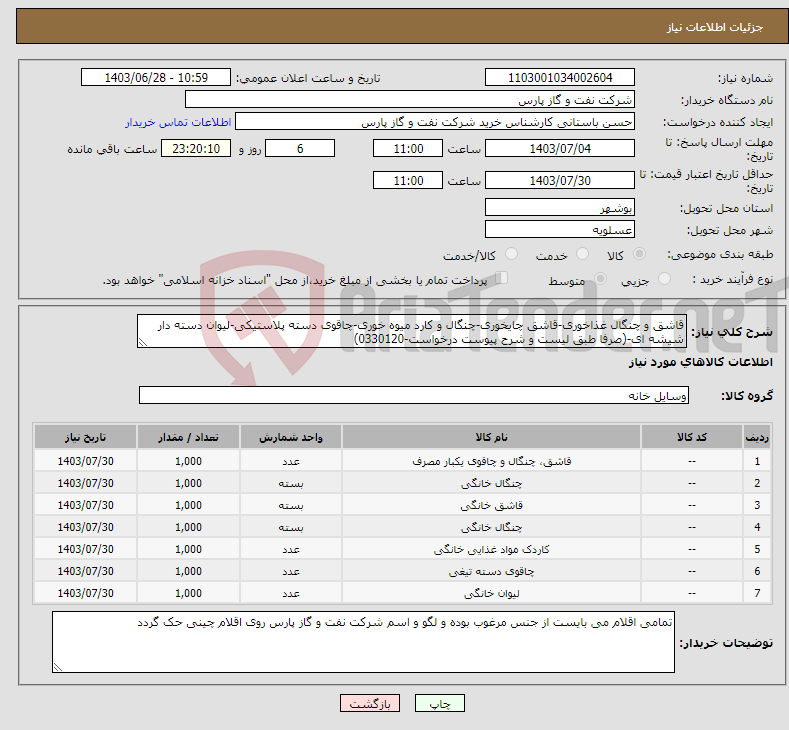Click the unit cell بسته in row 3

[291, 505]
